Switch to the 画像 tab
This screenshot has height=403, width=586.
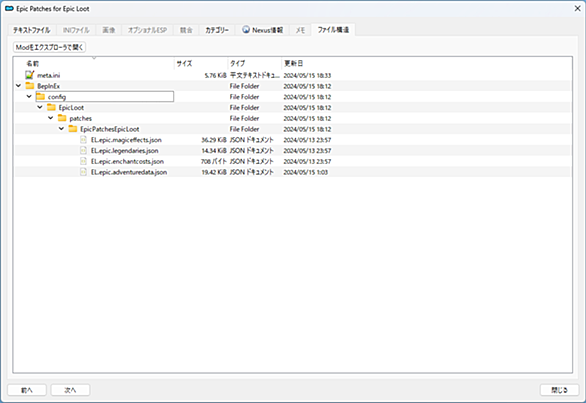tap(109, 30)
